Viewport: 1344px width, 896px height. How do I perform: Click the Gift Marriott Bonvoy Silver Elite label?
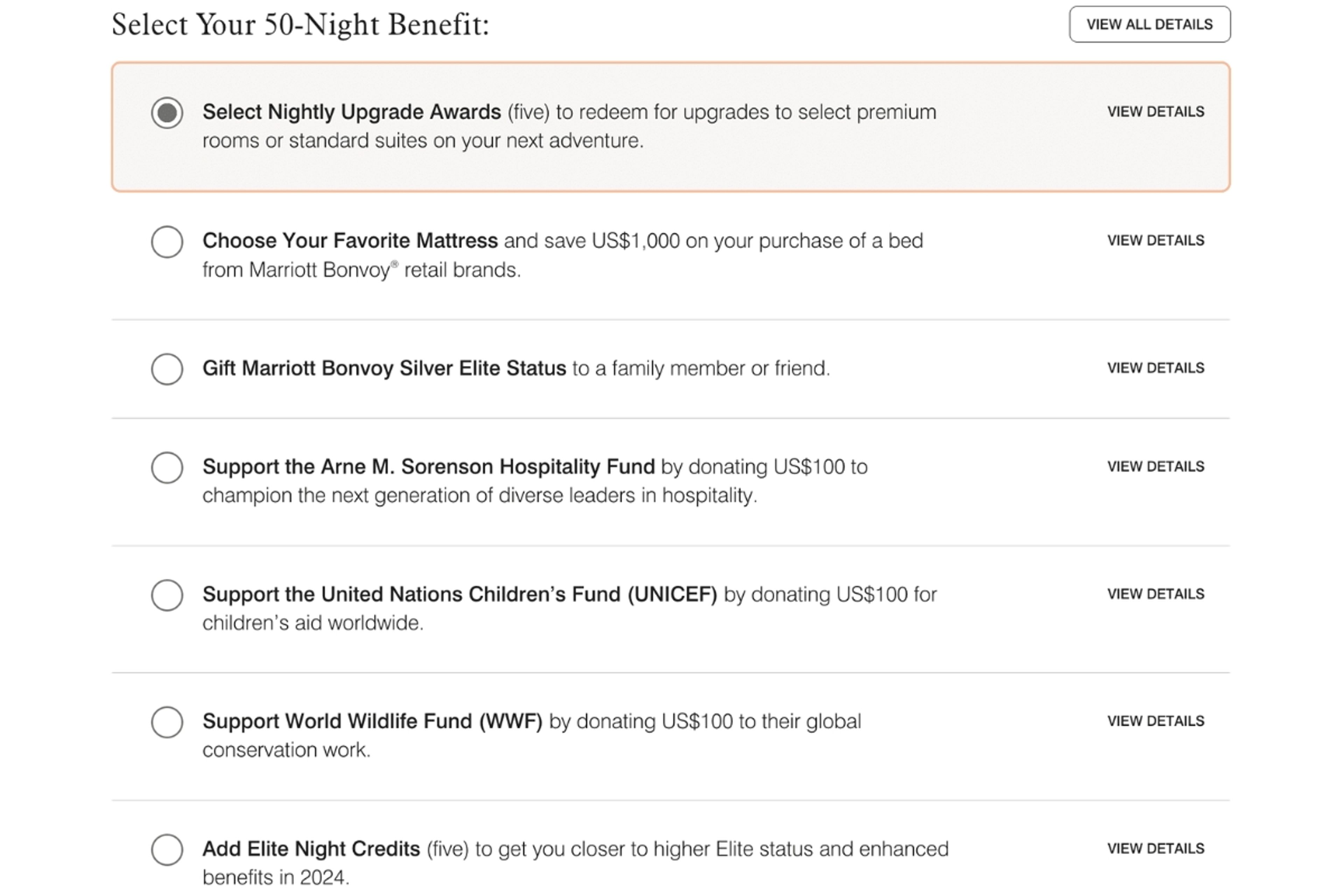(x=384, y=369)
